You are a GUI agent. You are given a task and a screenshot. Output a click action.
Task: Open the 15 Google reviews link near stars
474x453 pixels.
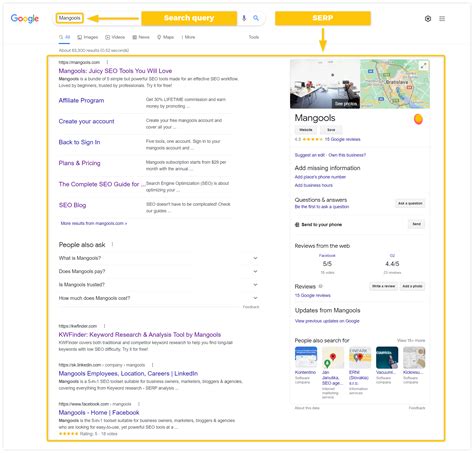[343, 139]
